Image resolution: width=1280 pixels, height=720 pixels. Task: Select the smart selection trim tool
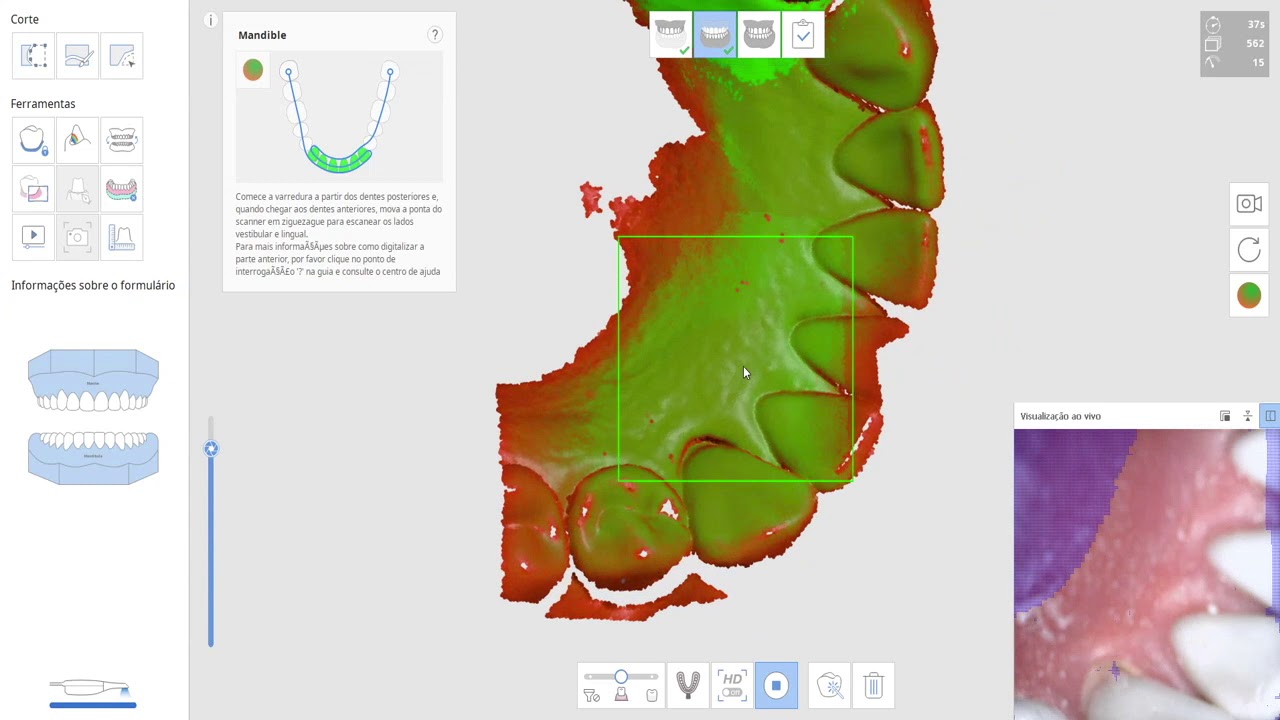pos(122,56)
